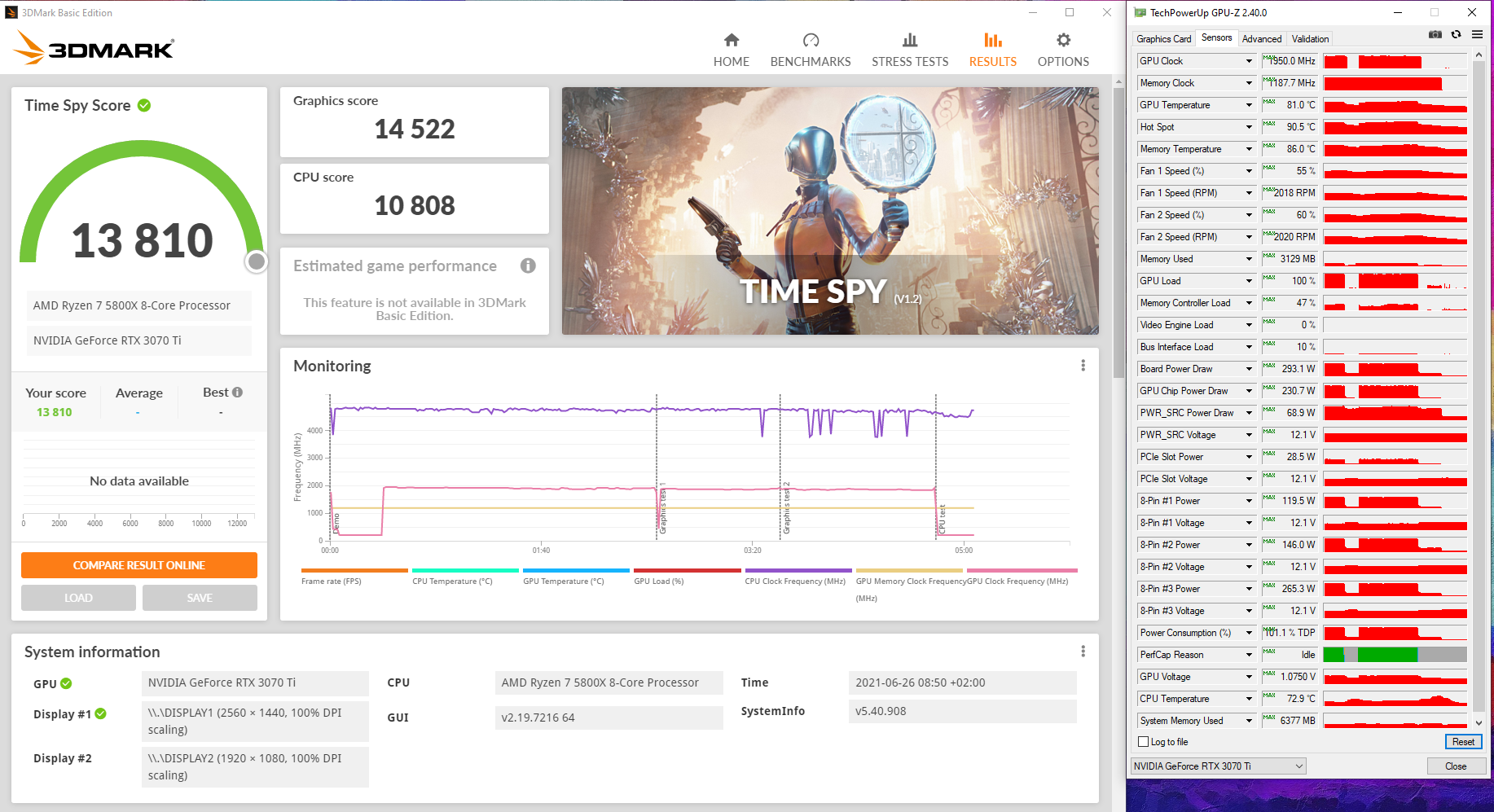Image resolution: width=1494 pixels, height=812 pixels.
Task: Click the Compare Result Online button
Action: [x=139, y=565]
